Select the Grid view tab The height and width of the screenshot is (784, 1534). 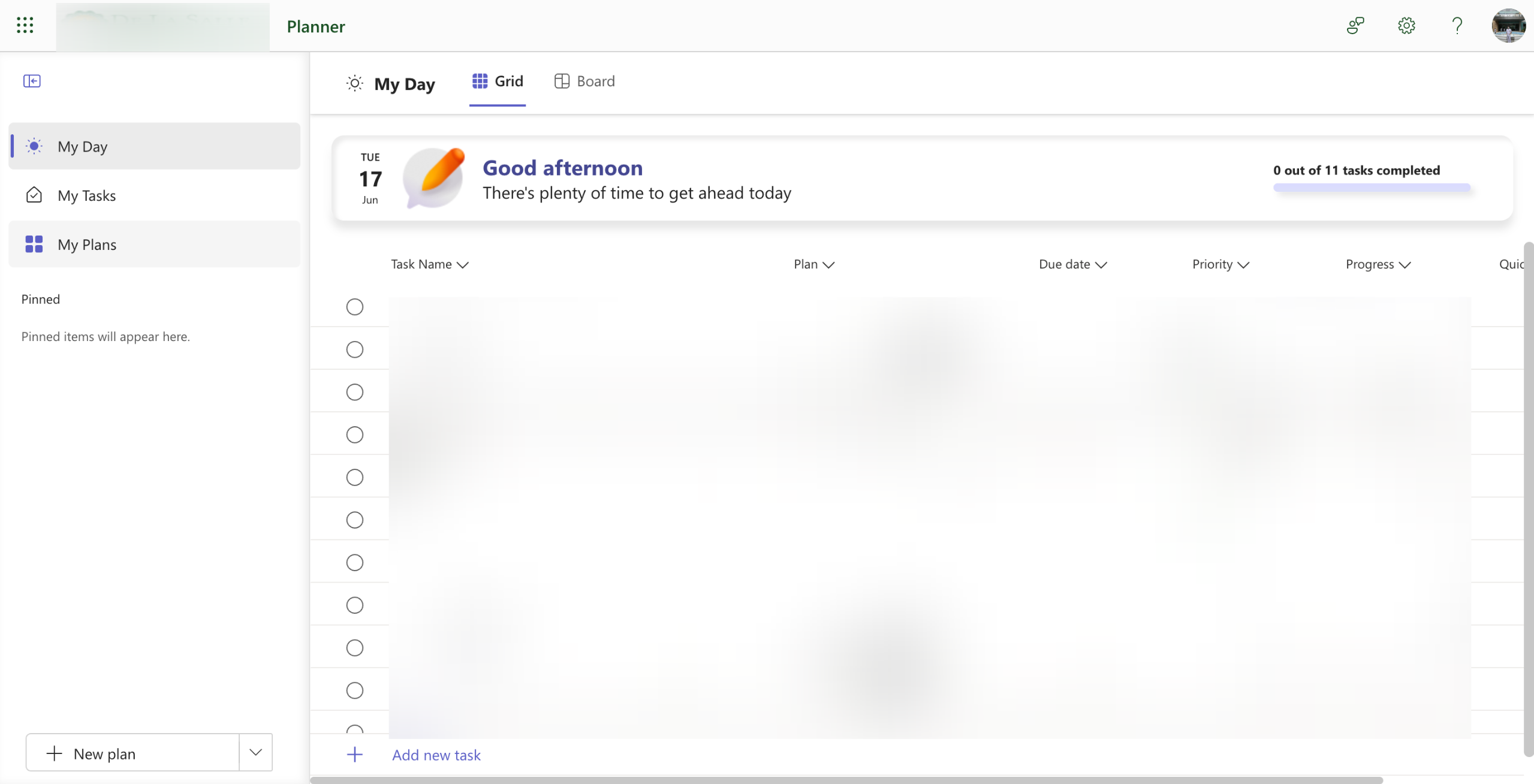(498, 82)
